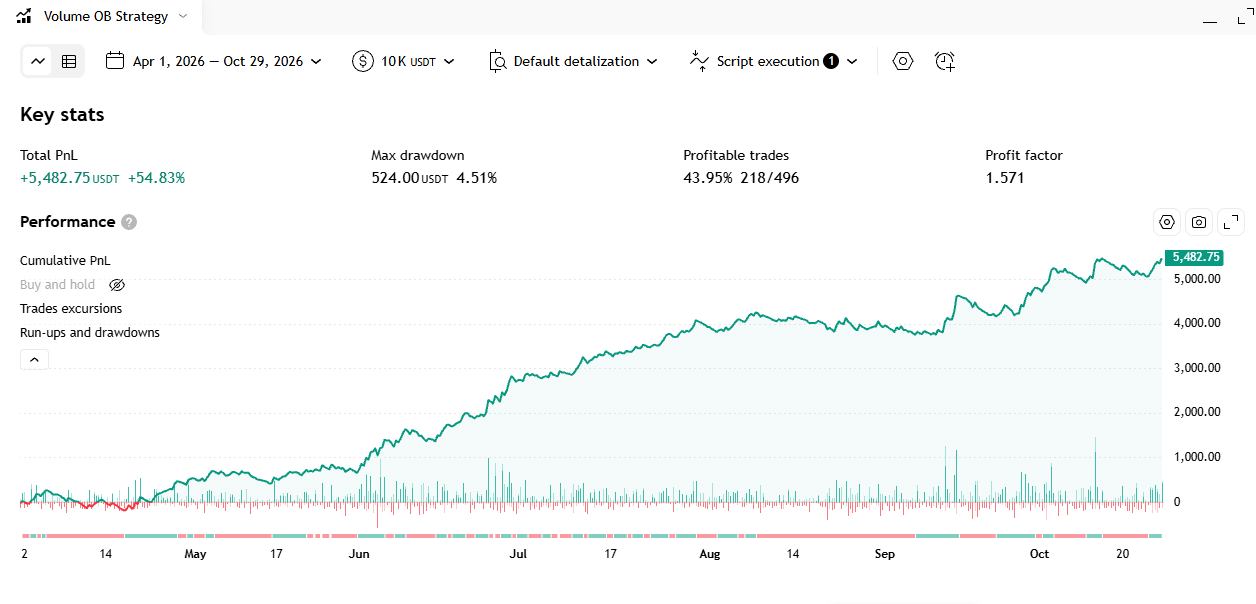Screen dimensions: 1256x604
Task: Click the 3,000.00 value on the price axis
Action: (1197, 368)
